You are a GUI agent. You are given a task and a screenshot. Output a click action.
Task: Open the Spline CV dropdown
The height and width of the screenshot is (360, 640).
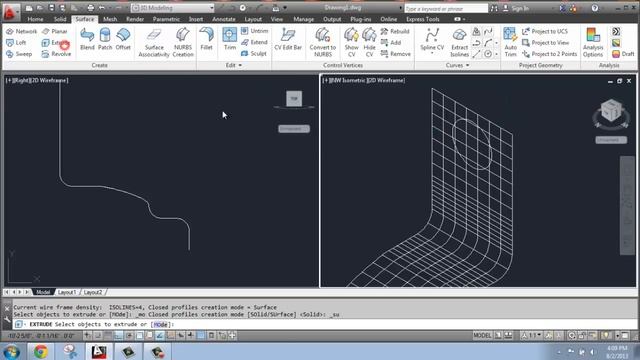(x=432, y=52)
